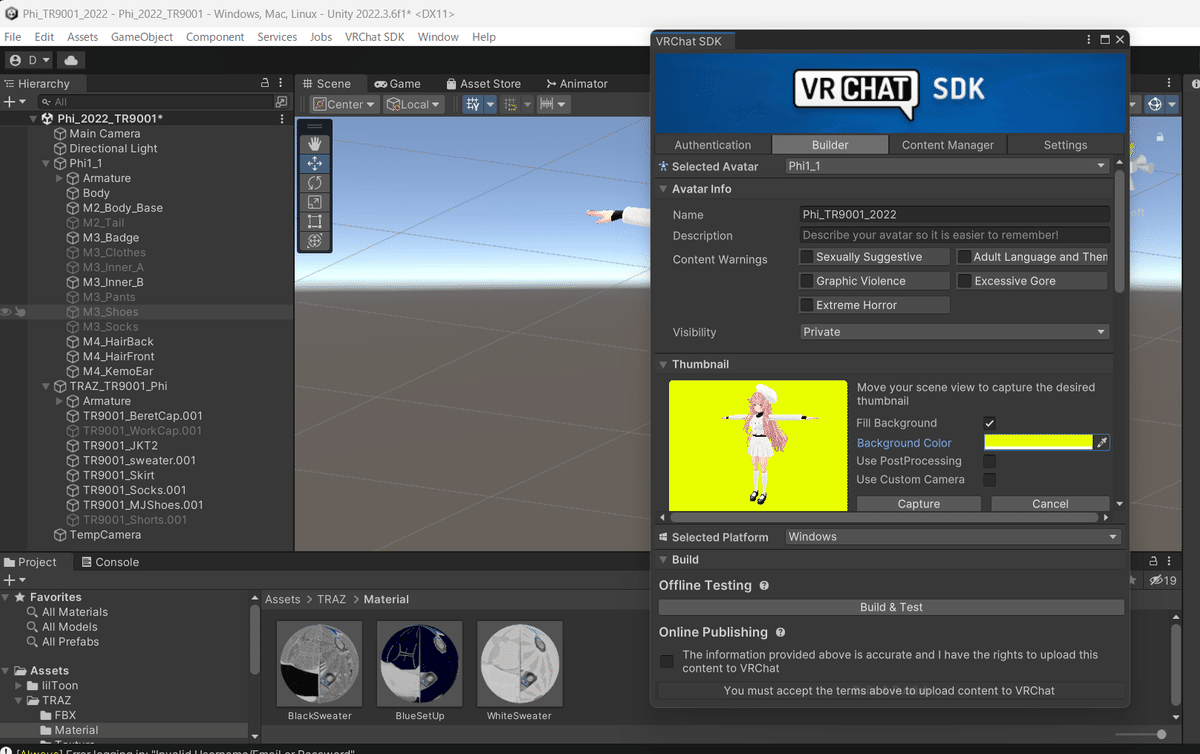This screenshot has width=1200, height=754.
Task: Switch to the Content Manager tab
Action: [x=948, y=145]
